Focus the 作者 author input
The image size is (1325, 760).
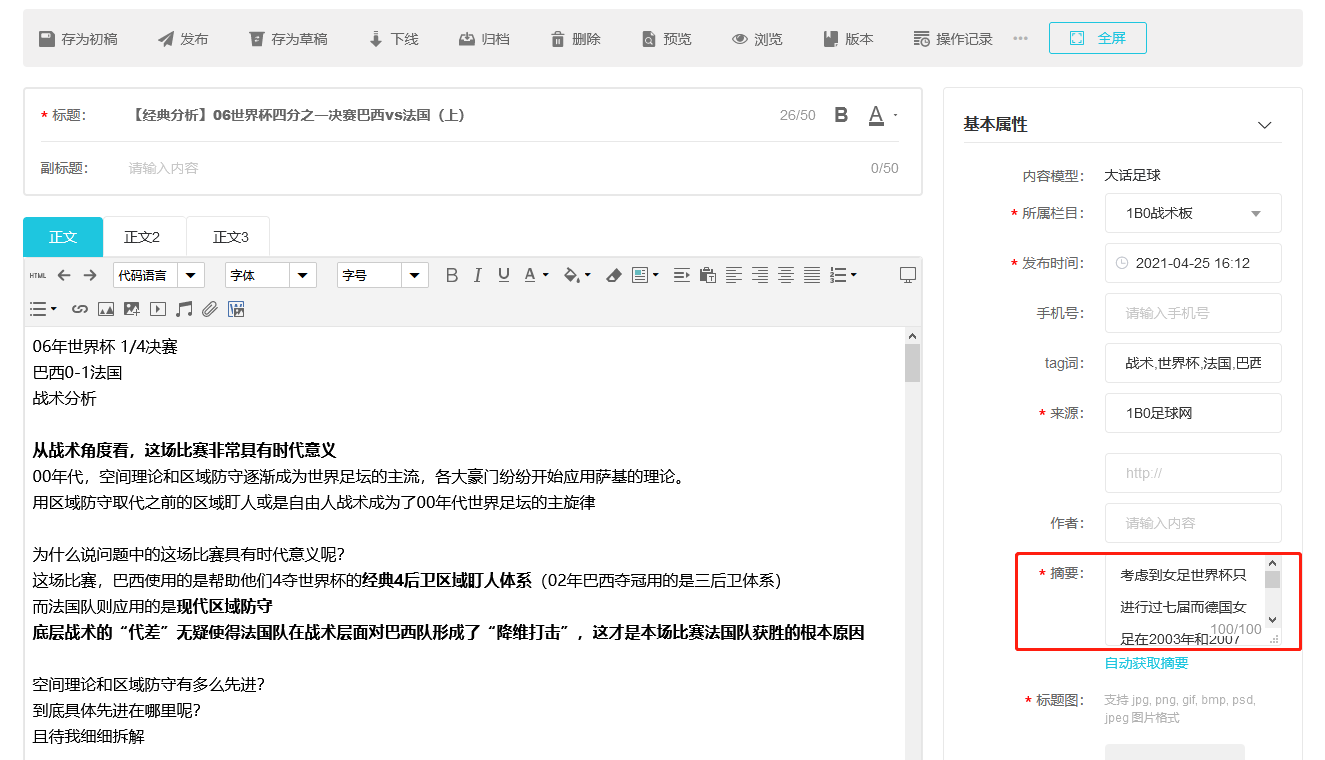pos(1193,523)
